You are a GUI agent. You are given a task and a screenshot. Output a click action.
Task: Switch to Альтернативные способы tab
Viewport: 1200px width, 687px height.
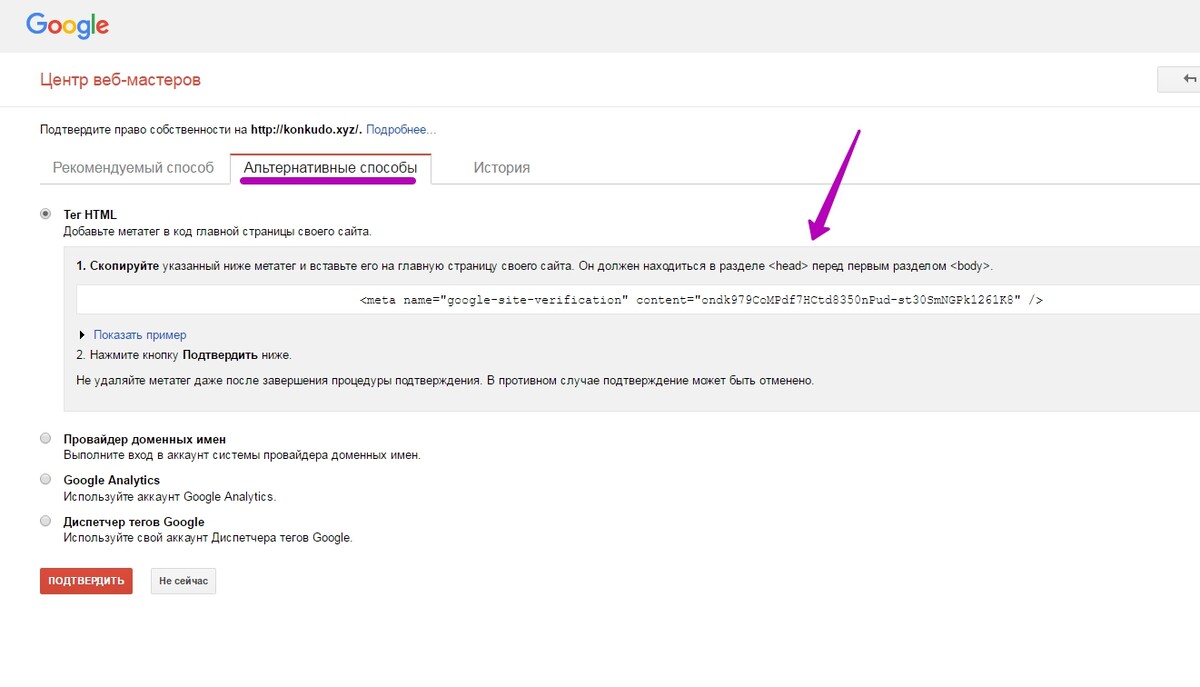tap(330, 168)
